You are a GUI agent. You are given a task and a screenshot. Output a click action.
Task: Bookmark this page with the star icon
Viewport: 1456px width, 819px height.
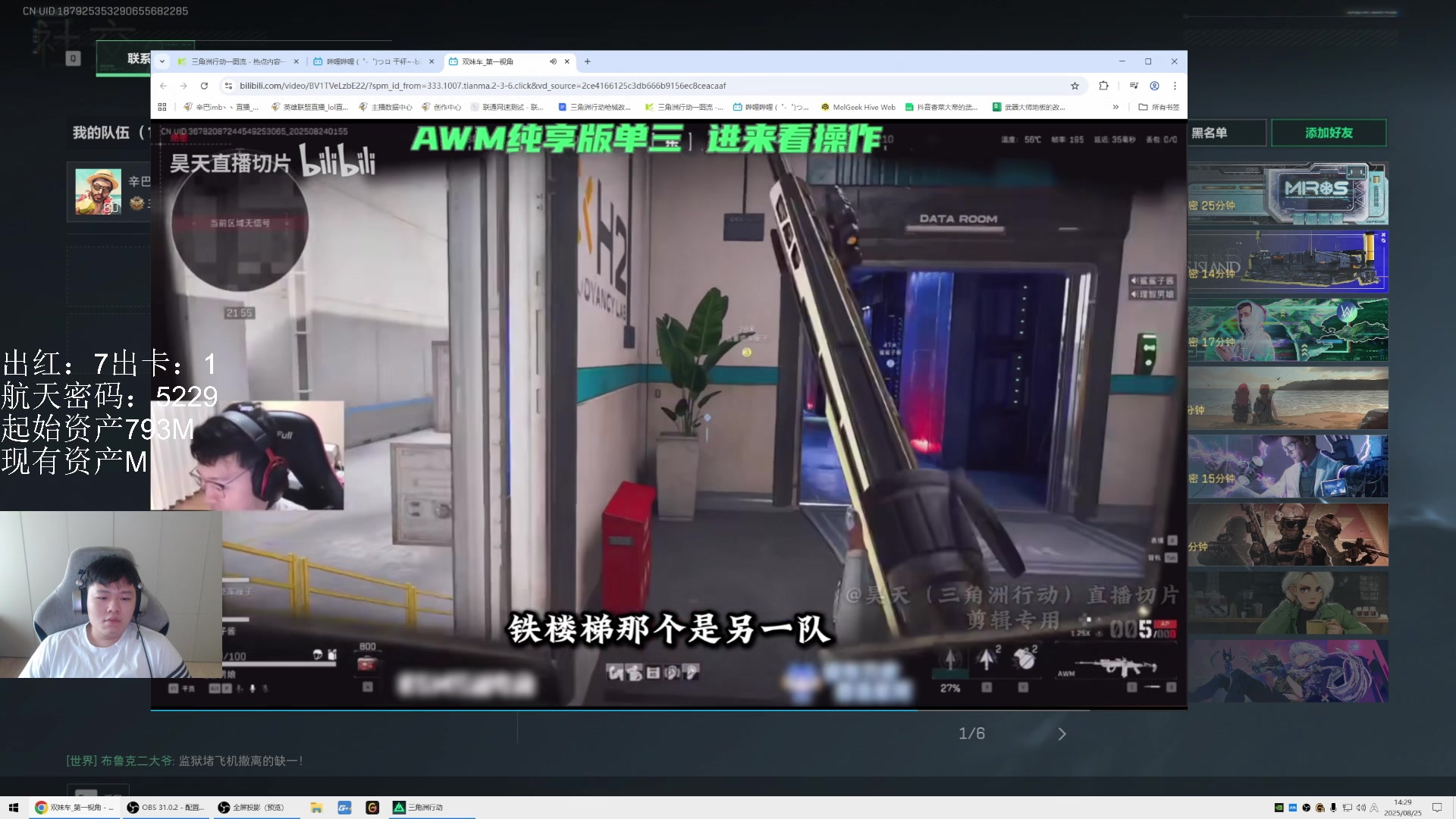1075,86
